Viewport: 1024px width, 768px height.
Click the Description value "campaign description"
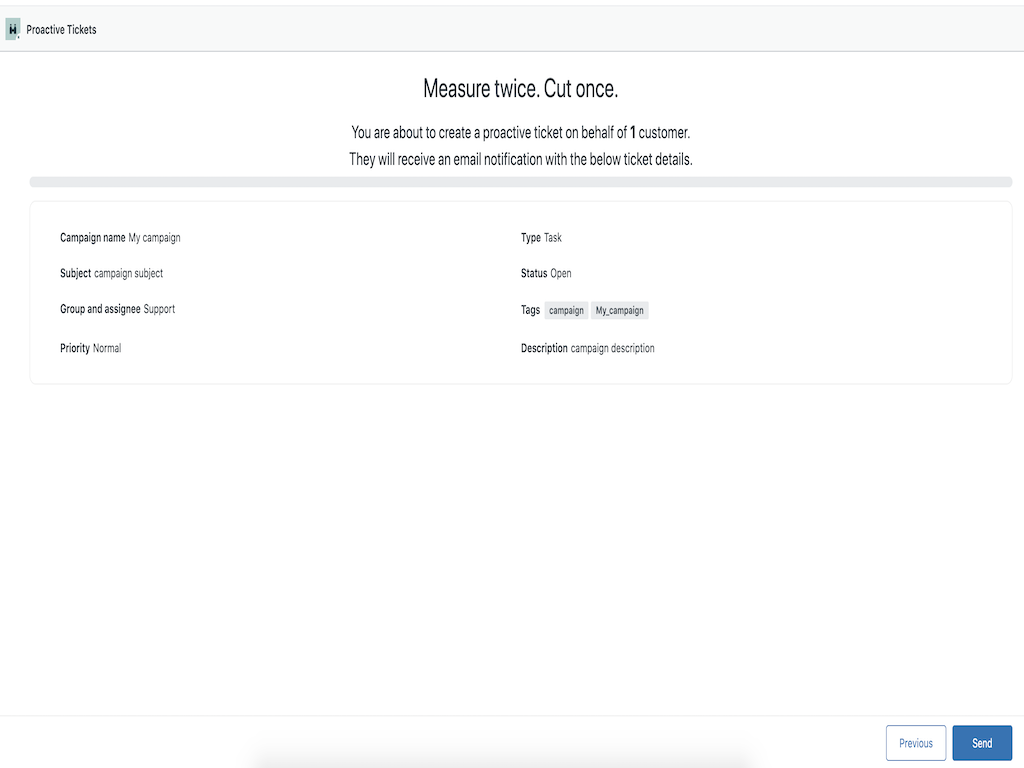coord(612,348)
